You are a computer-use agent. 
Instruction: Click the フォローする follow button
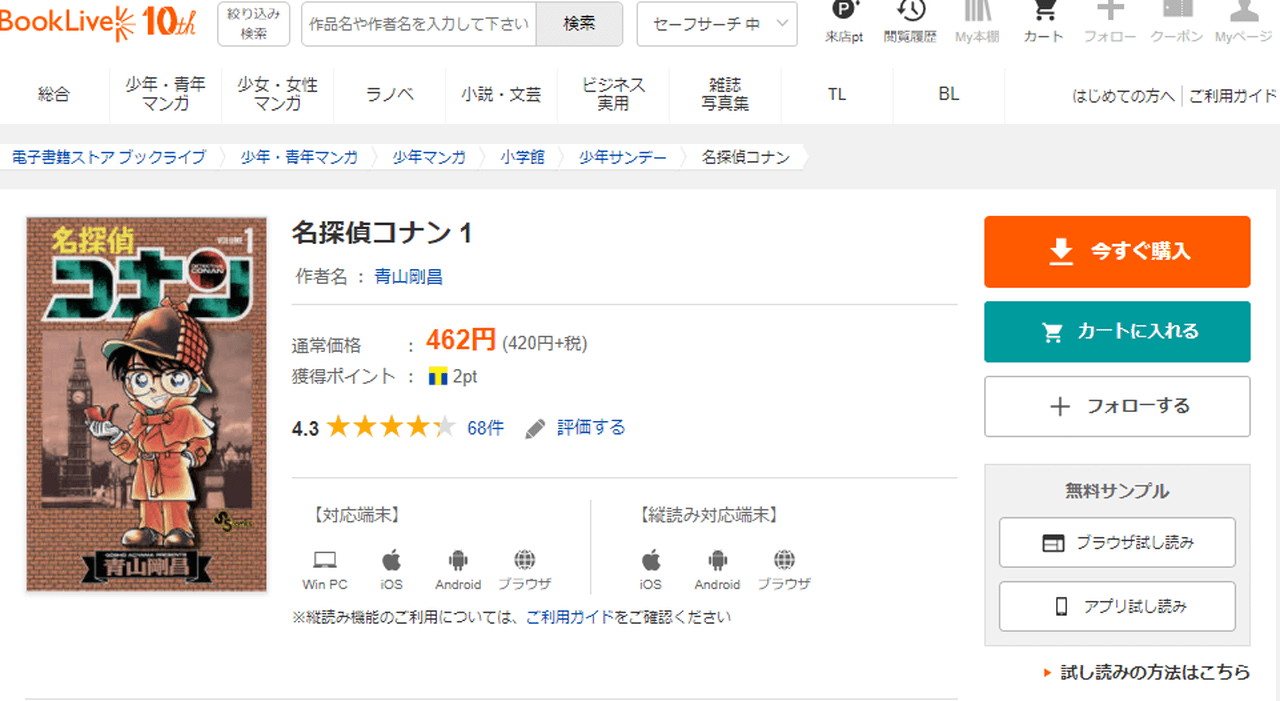(1117, 406)
